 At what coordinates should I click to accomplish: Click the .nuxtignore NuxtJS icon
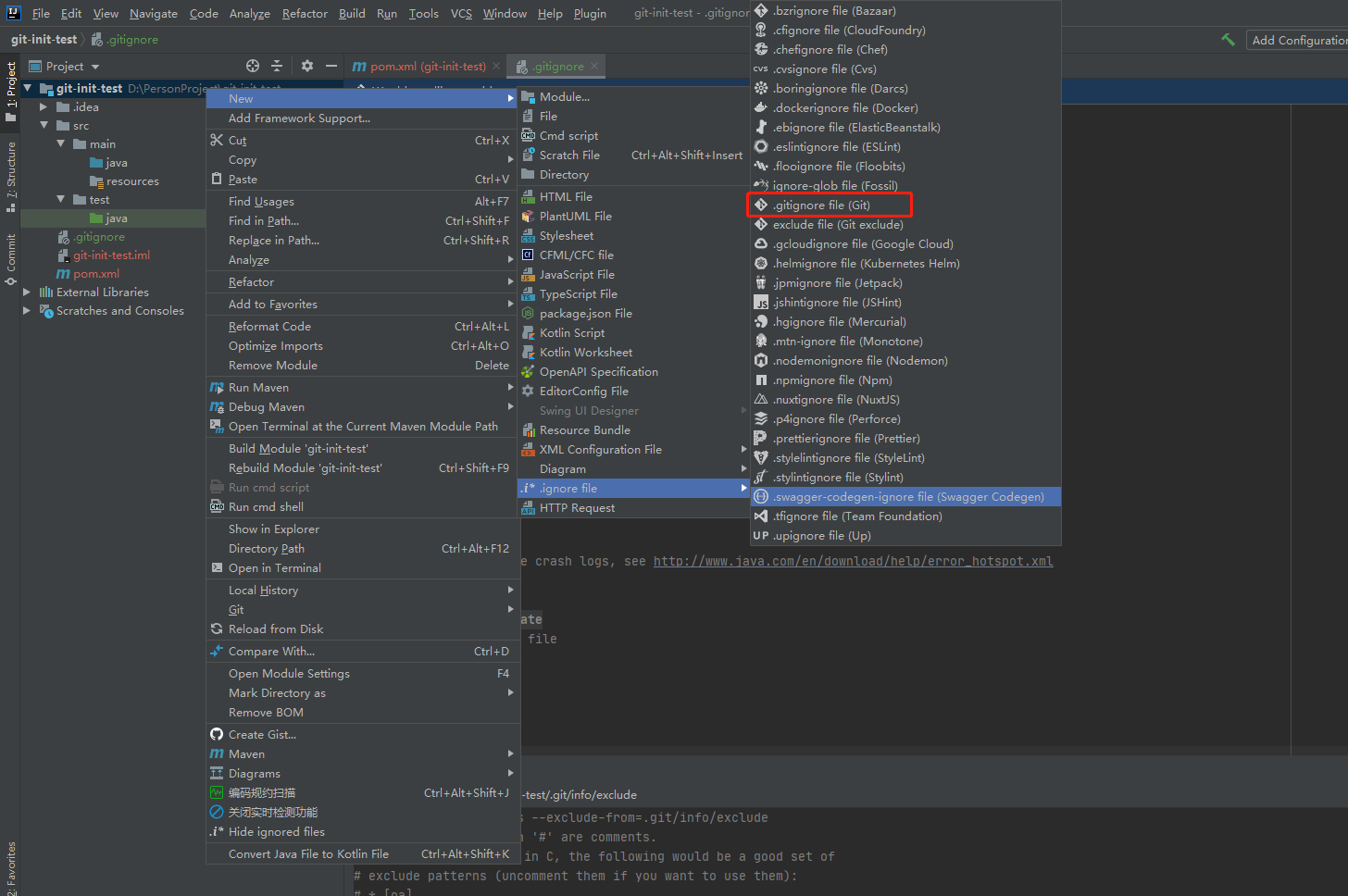[x=761, y=399]
